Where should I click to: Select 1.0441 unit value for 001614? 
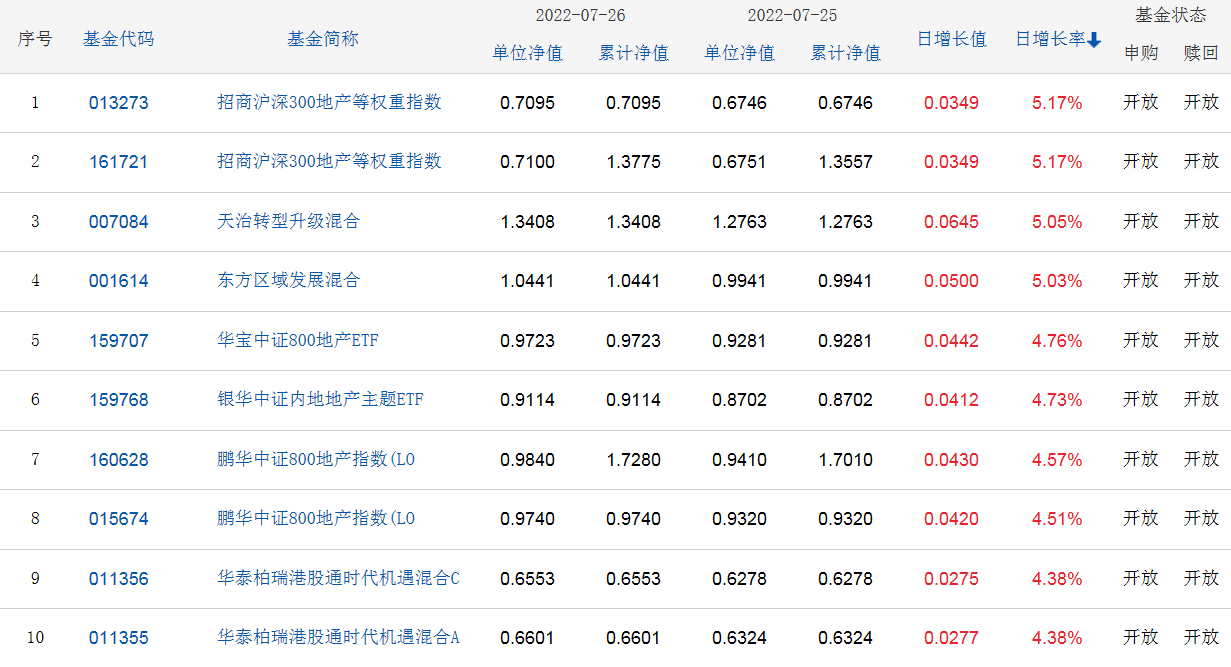tap(528, 281)
